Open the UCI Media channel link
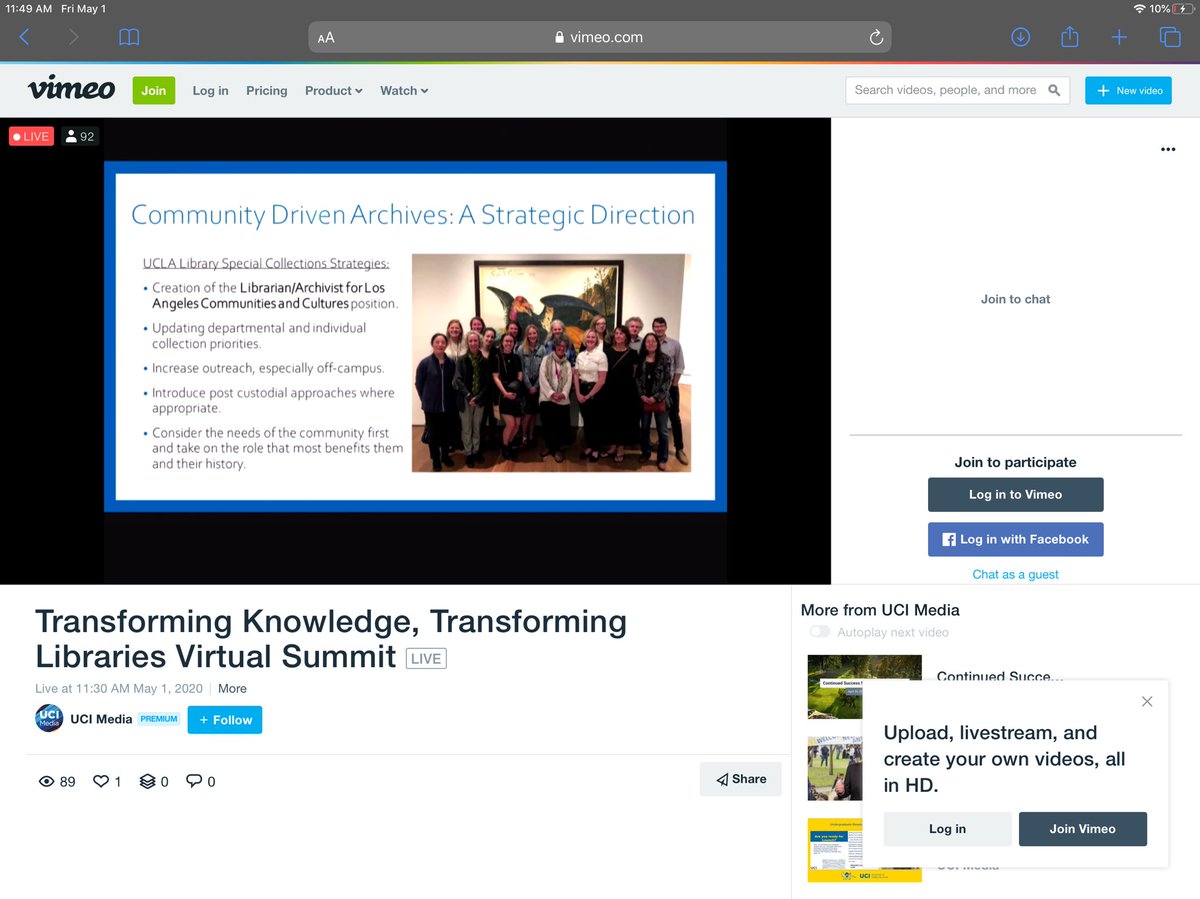Screen dimensions: 1200x899 point(101,719)
